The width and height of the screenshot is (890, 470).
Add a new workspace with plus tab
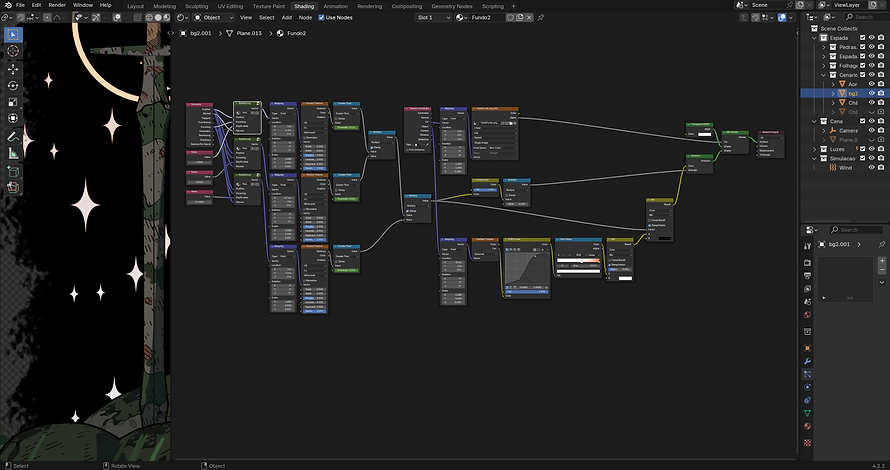click(x=514, y=6)
